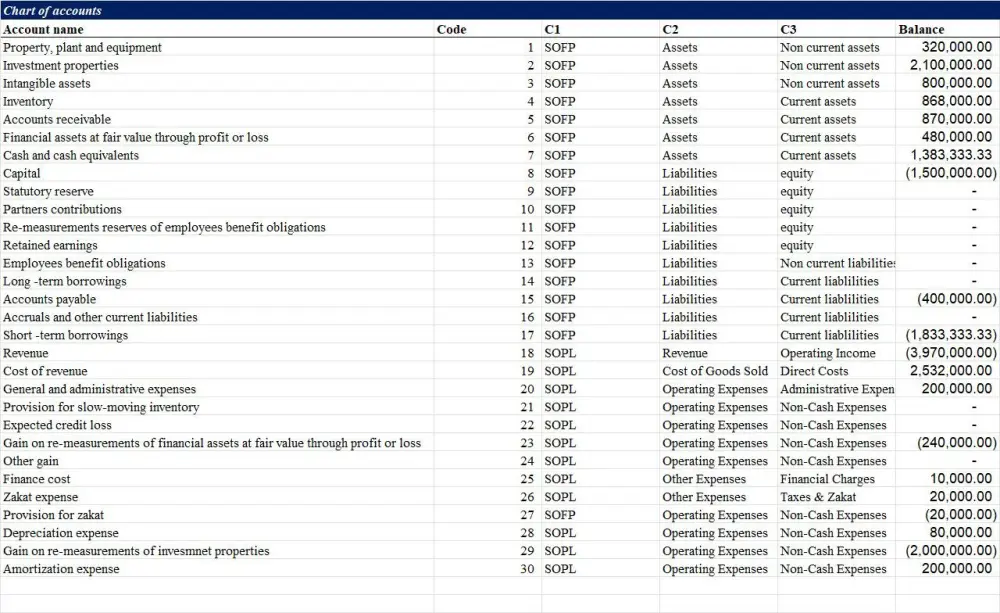Click the Capital balance of (1,500,000.00)
Image resolution: width=1000 pixels, height=613 pixels.
click(x=940, y=173)
